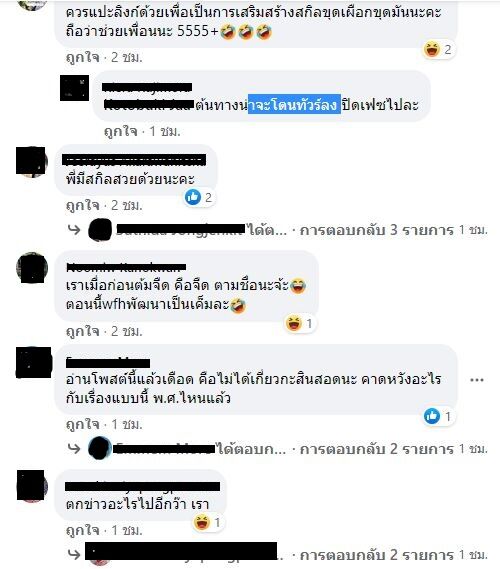This screenshot has height=569, width=500.
Task: Click ถูกใจ under the "ตกข่าวอะไรไปอีกว้า เรา" comment
Action: click(x=83, y=530)
